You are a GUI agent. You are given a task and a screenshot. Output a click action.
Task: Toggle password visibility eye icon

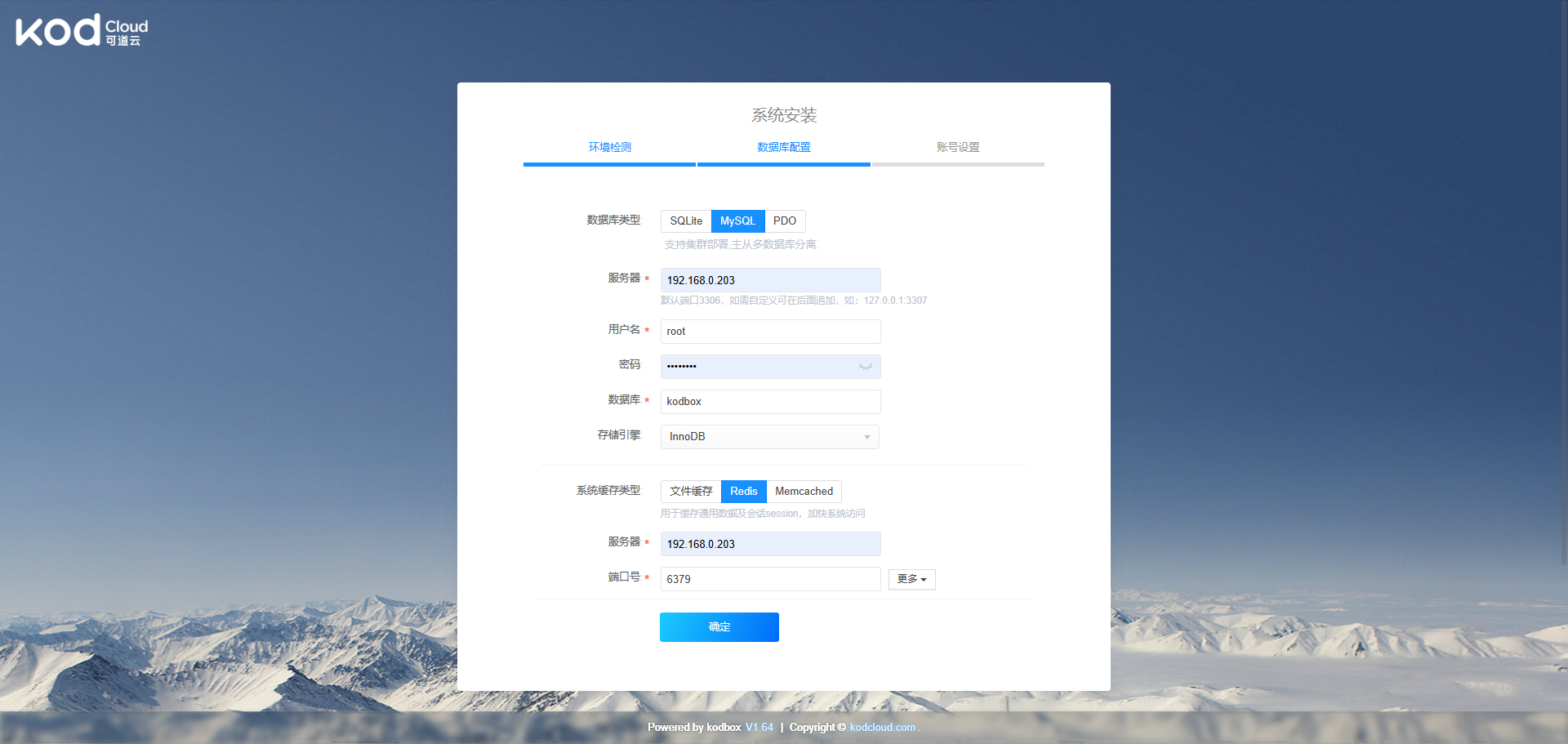[866, 367]
